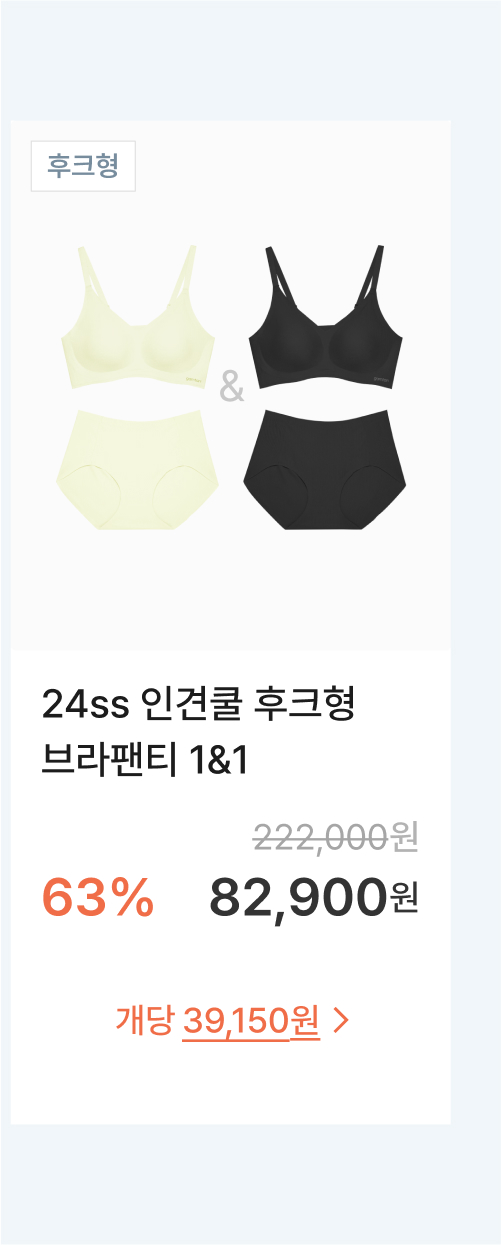Open product title 24ss 인견쿨 후크형

(x=199, y=705)
